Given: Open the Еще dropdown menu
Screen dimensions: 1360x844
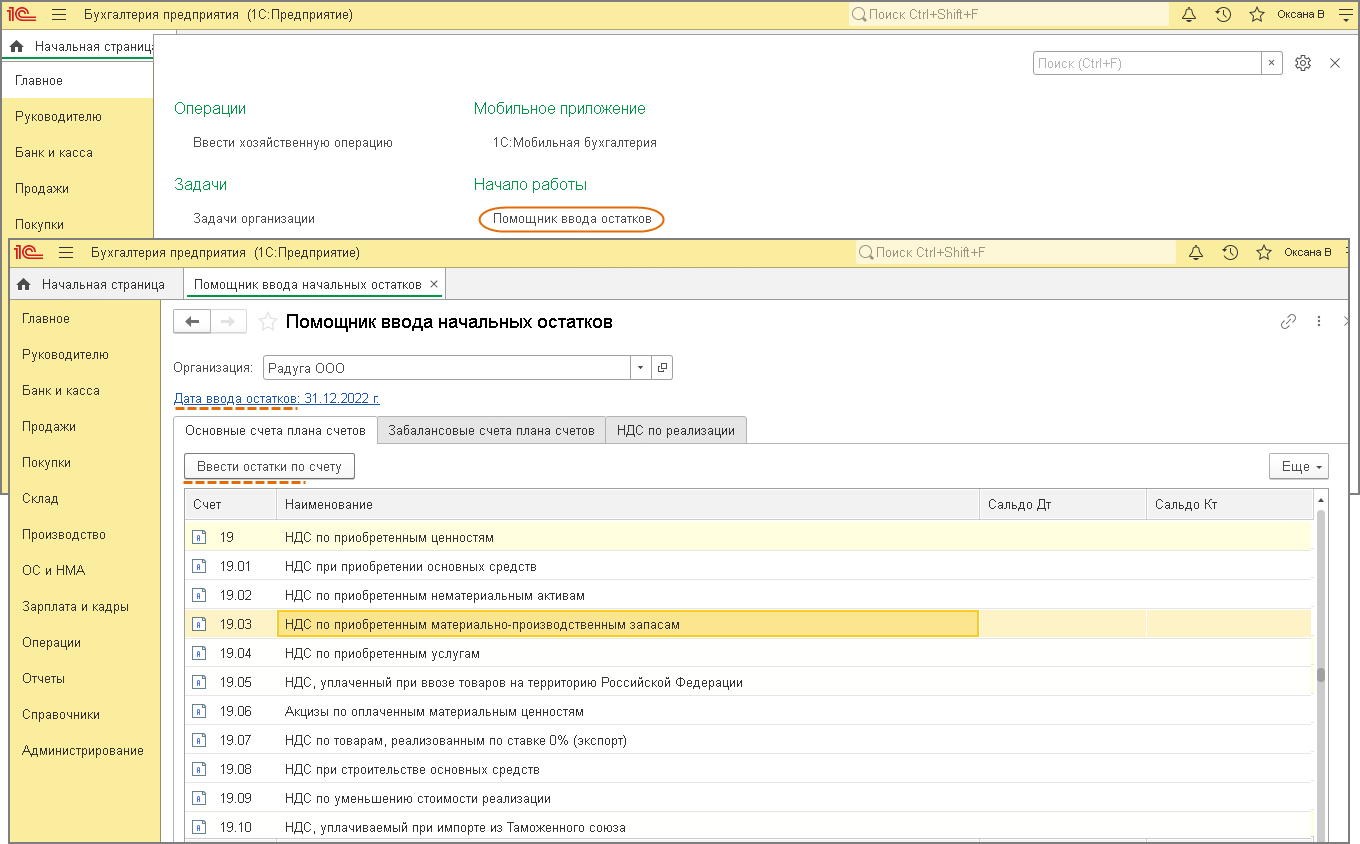Looking at the screenshot, I should pos(1298,466).
